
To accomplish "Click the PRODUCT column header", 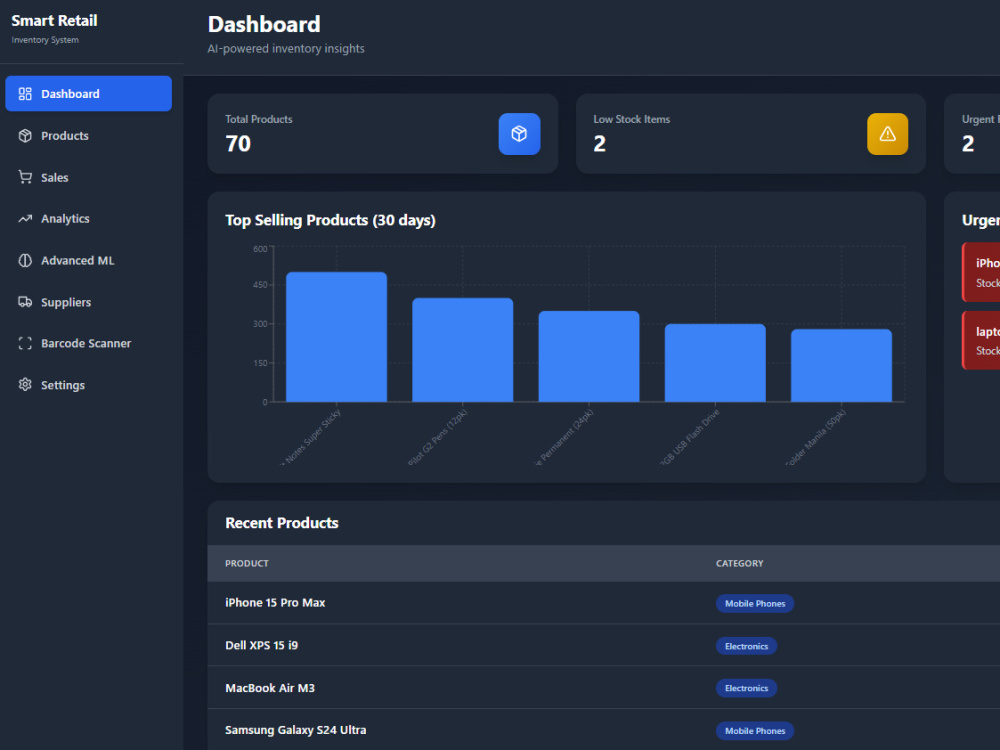I will (x=247, y=563).
